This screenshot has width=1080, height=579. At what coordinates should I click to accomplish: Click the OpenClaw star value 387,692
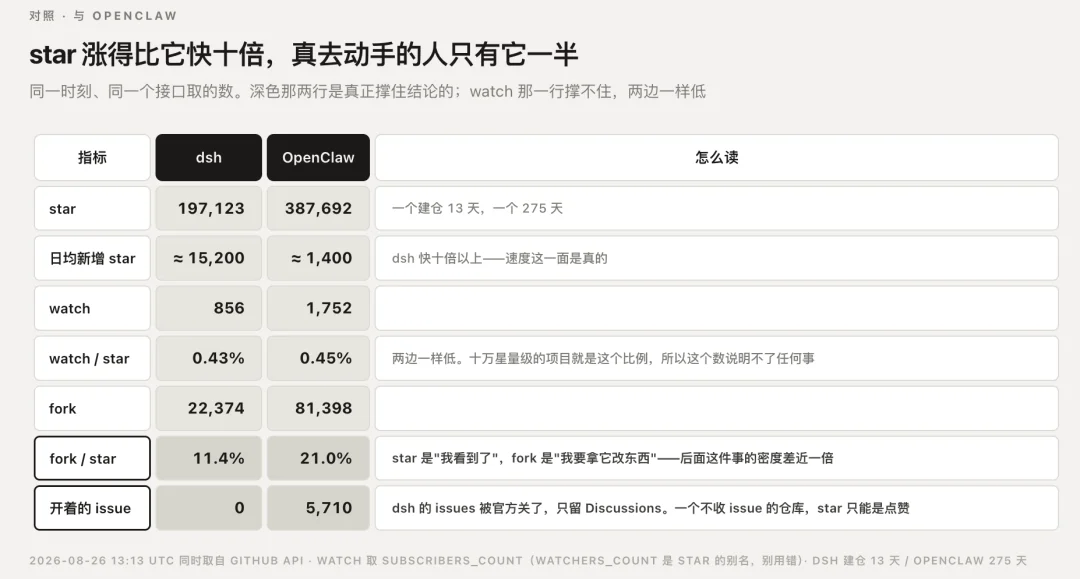pos(318,209)
